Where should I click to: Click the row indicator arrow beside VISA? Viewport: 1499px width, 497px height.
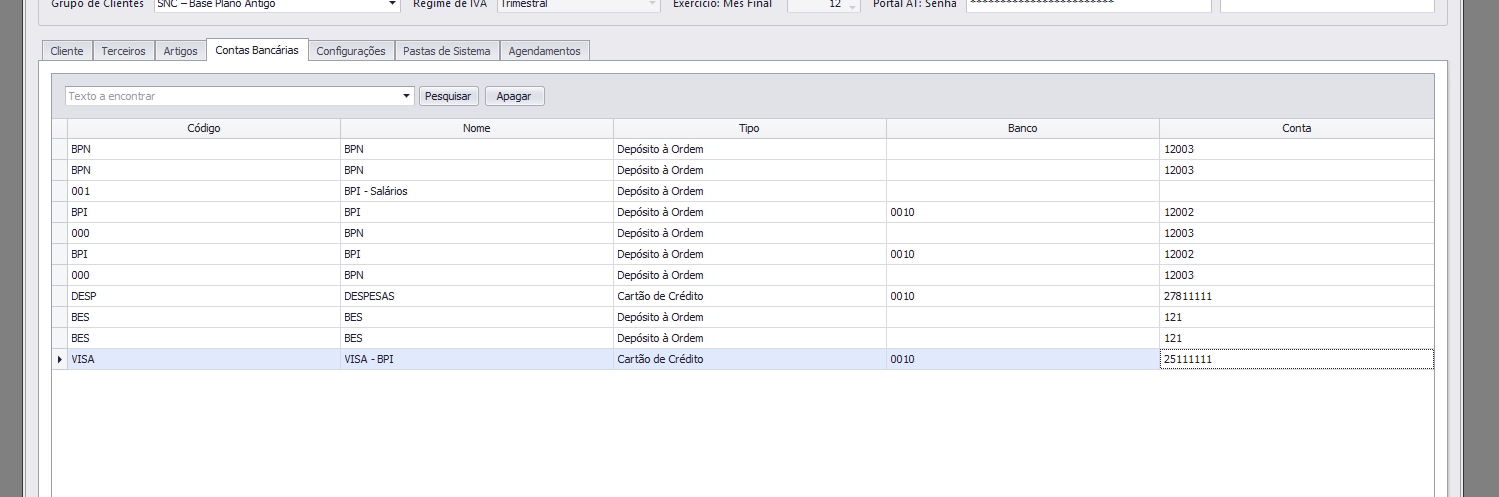coord(60,359)
